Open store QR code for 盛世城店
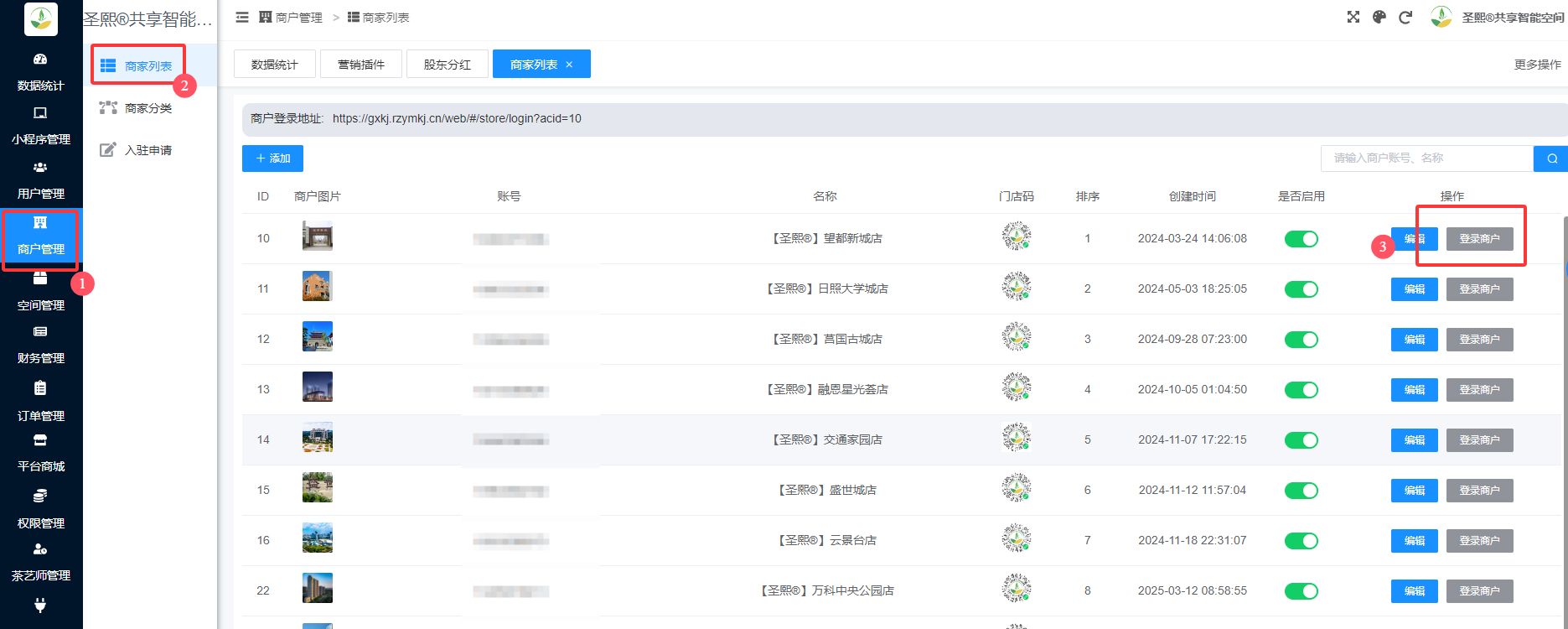Screen dimensions: 1568x629 coord(1017,488)
